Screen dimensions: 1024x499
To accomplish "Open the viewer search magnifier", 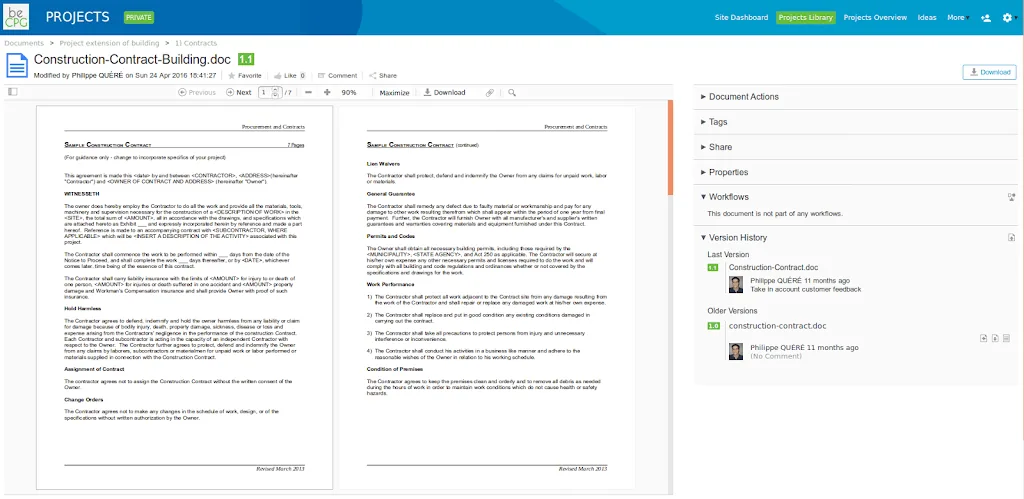I will pyautogui.click(x=511, y=93).
